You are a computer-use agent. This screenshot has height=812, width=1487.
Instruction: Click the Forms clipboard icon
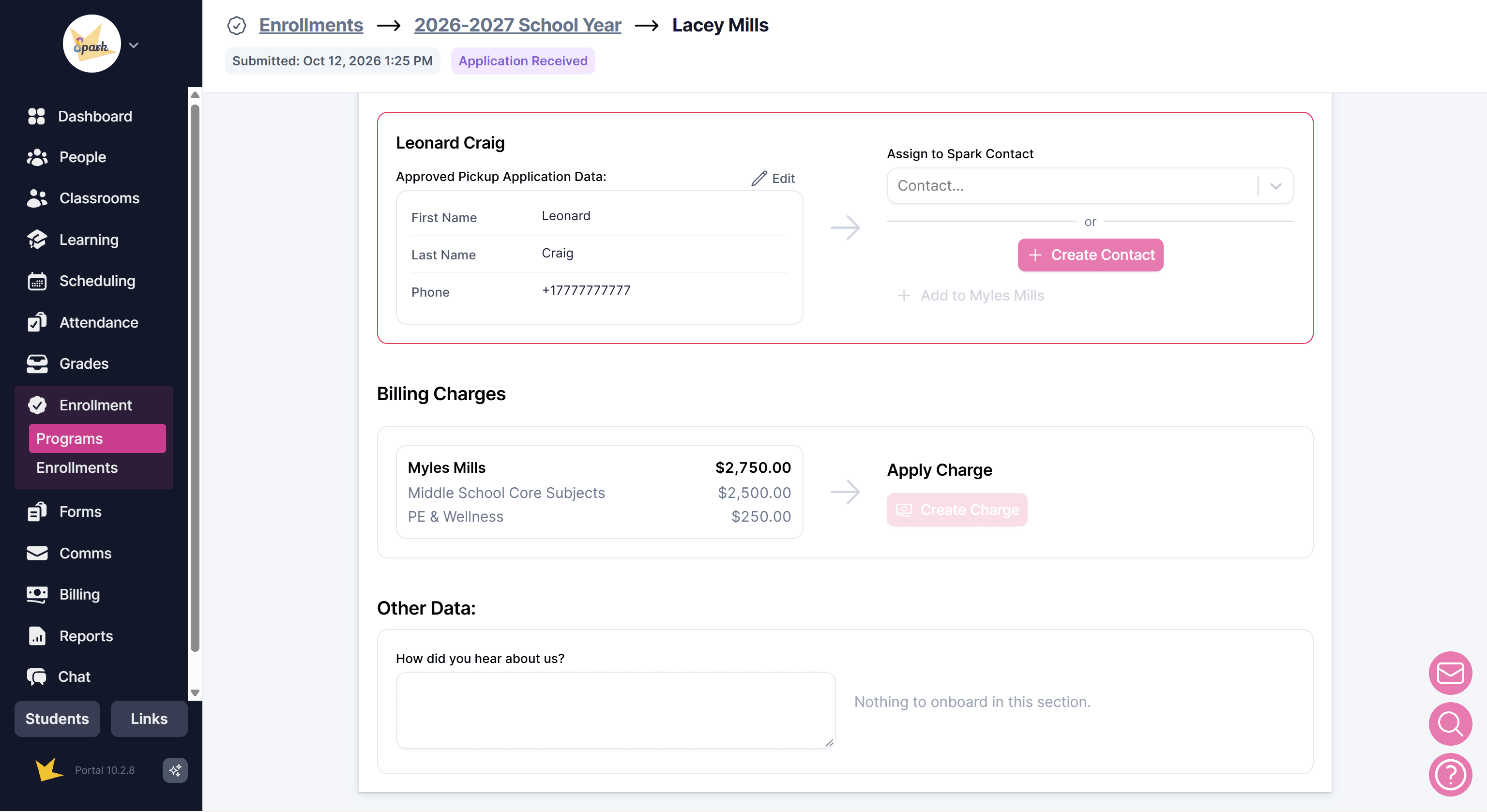(x=37, y=511)
